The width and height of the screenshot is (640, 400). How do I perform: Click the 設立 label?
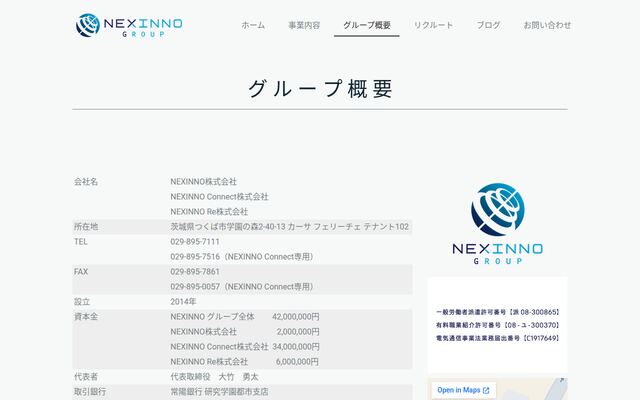pos(82,302)
